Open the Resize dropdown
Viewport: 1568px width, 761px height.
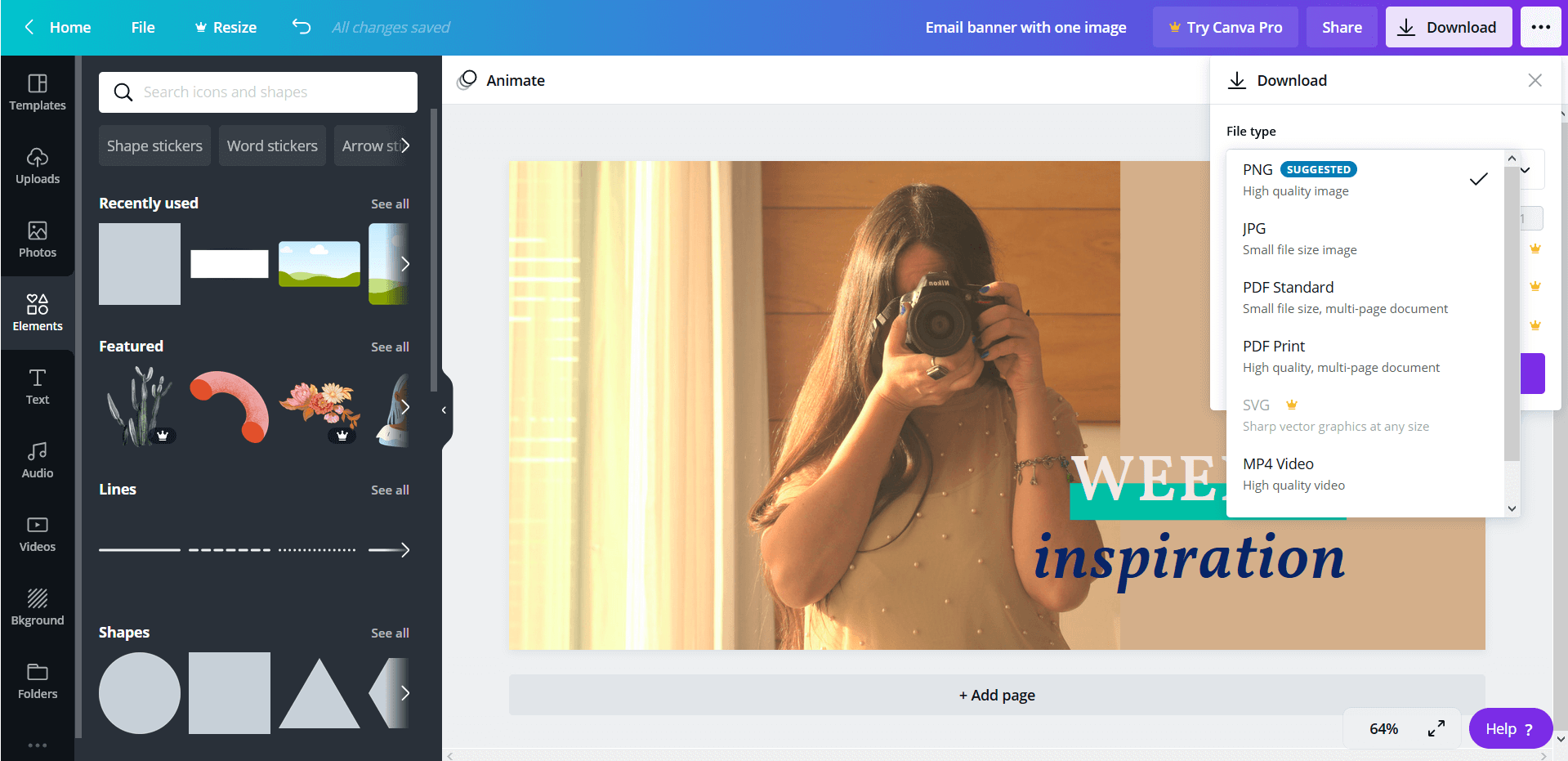tap(225, 26)
